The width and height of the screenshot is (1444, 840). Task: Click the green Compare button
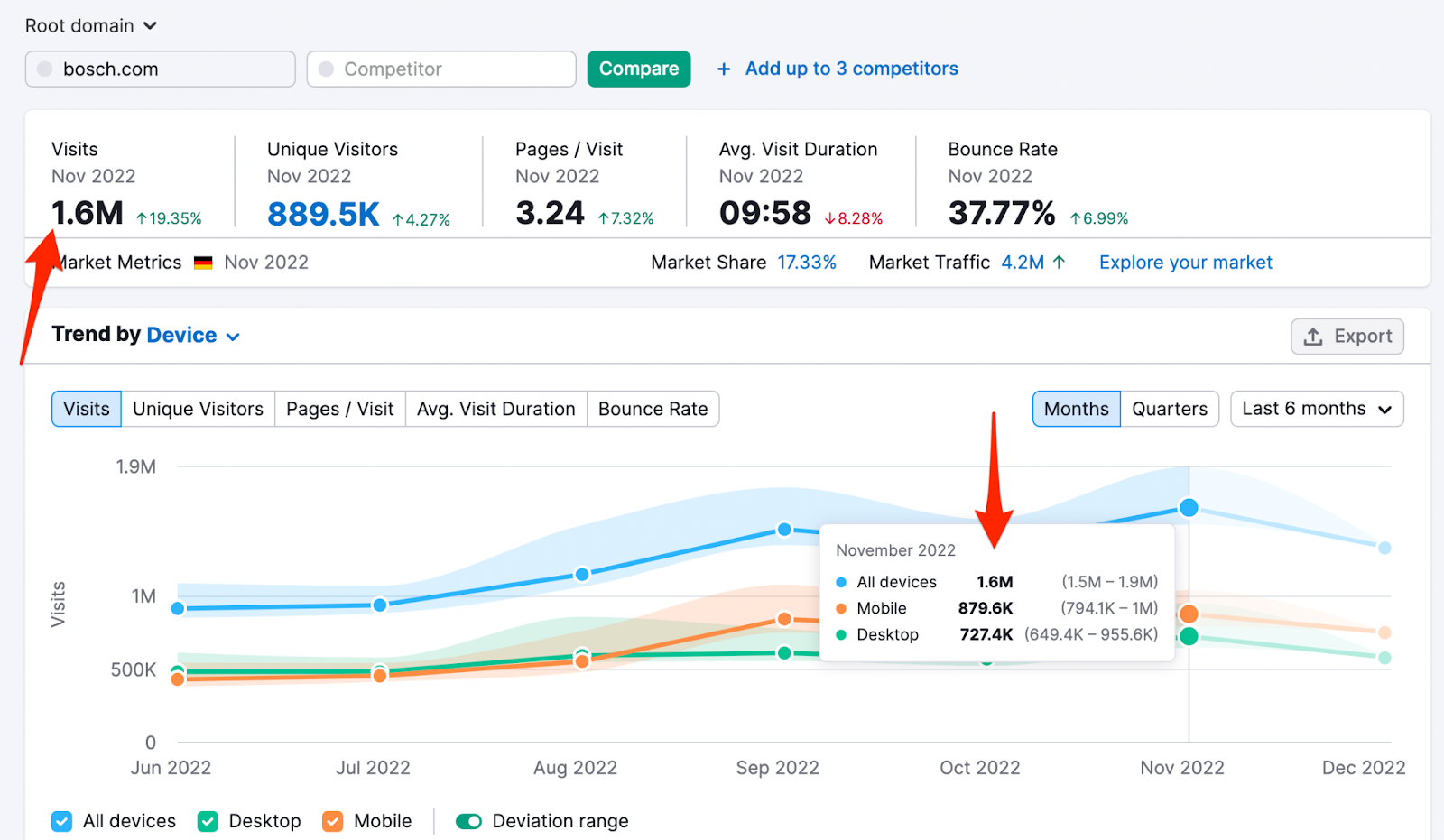click(x=639, y=69)
